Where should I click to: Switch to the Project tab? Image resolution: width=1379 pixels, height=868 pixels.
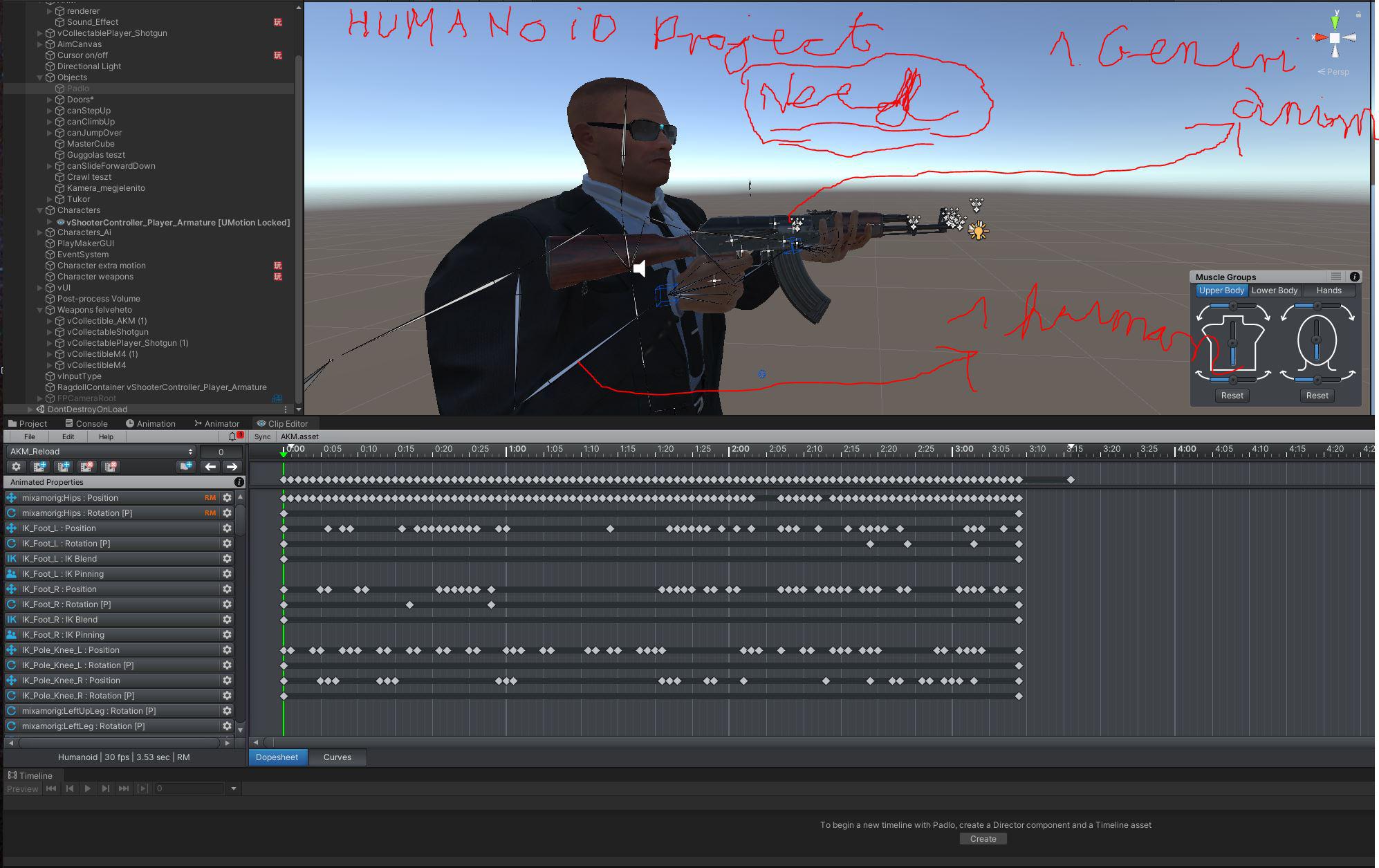(28, 423)
